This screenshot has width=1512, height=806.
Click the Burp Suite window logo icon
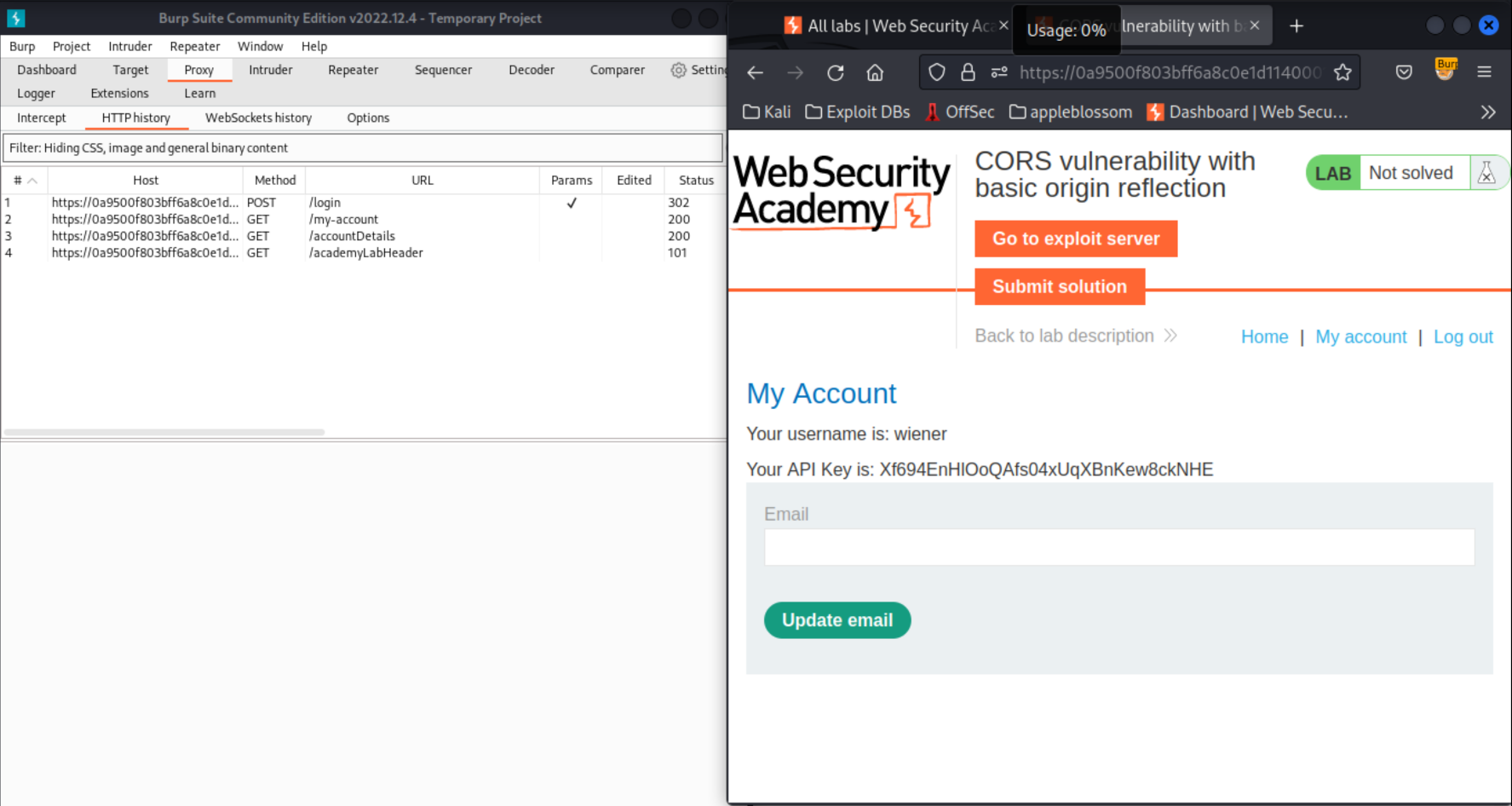(x=15, y=18)
